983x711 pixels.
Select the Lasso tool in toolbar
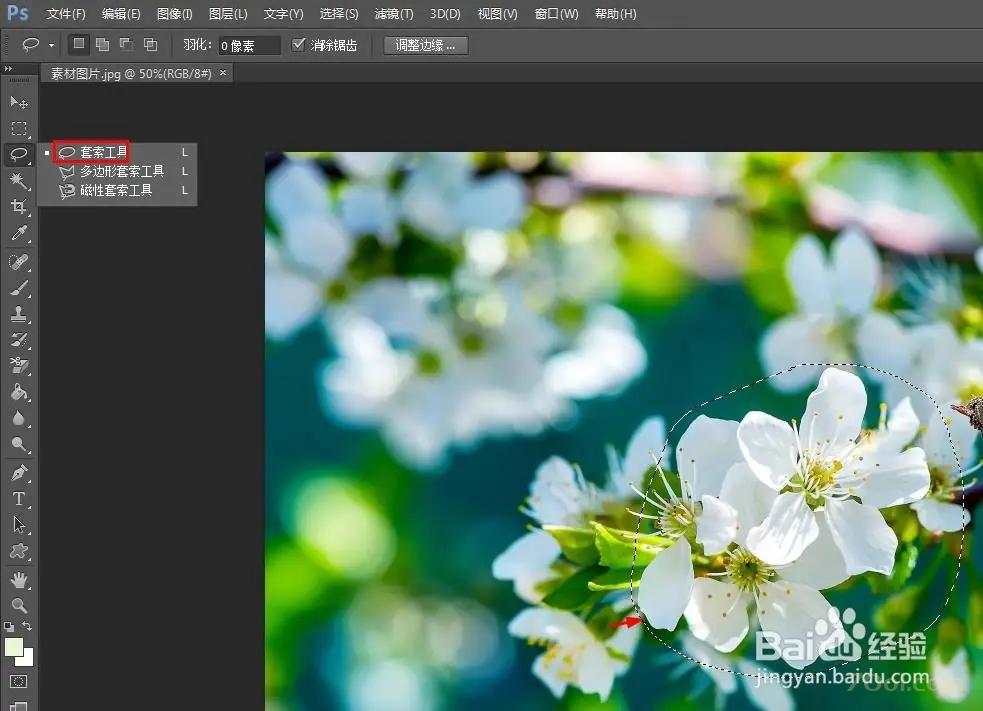click(x=19, y=154)
